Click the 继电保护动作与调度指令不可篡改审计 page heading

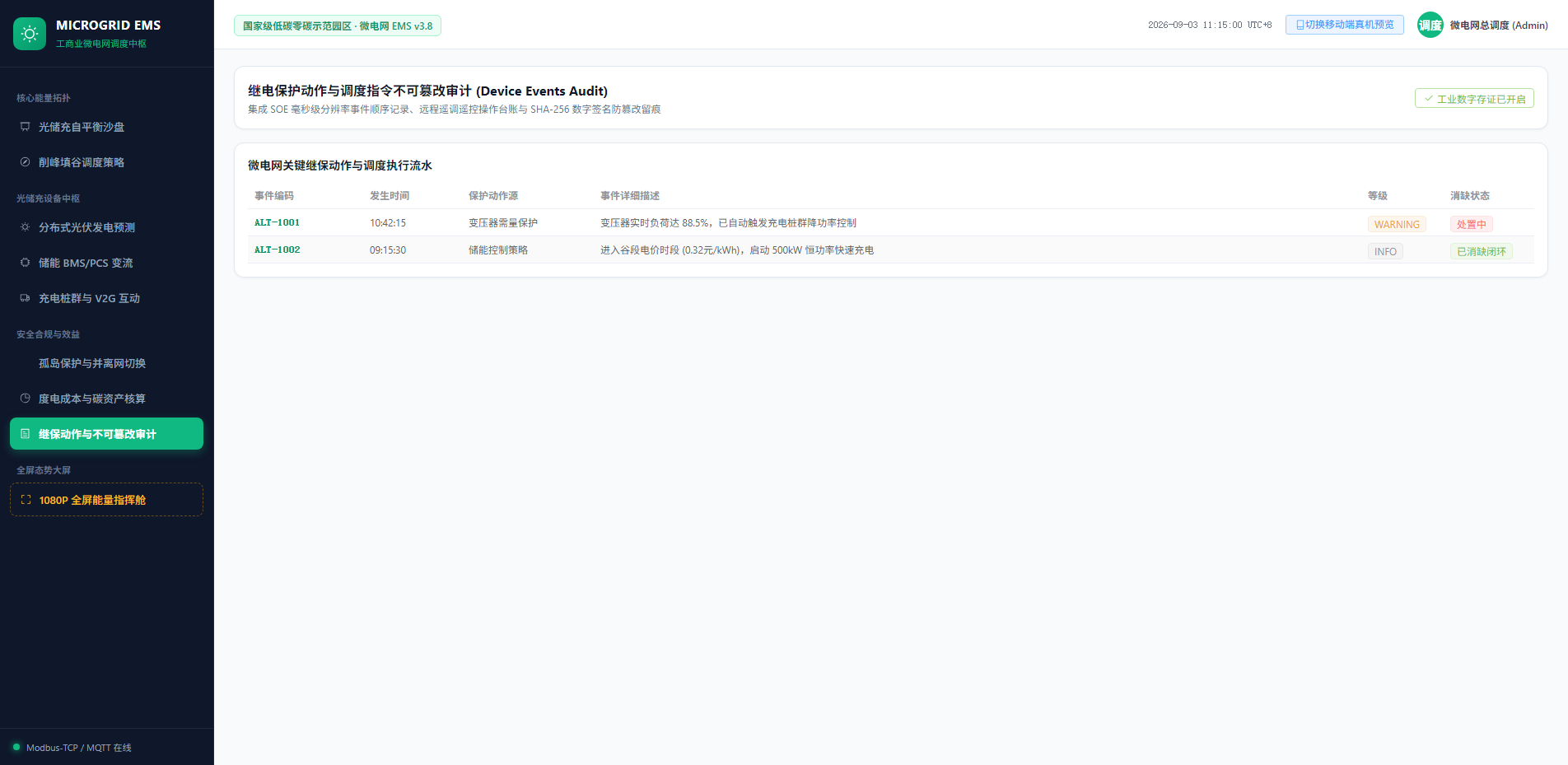pos(427,91)
